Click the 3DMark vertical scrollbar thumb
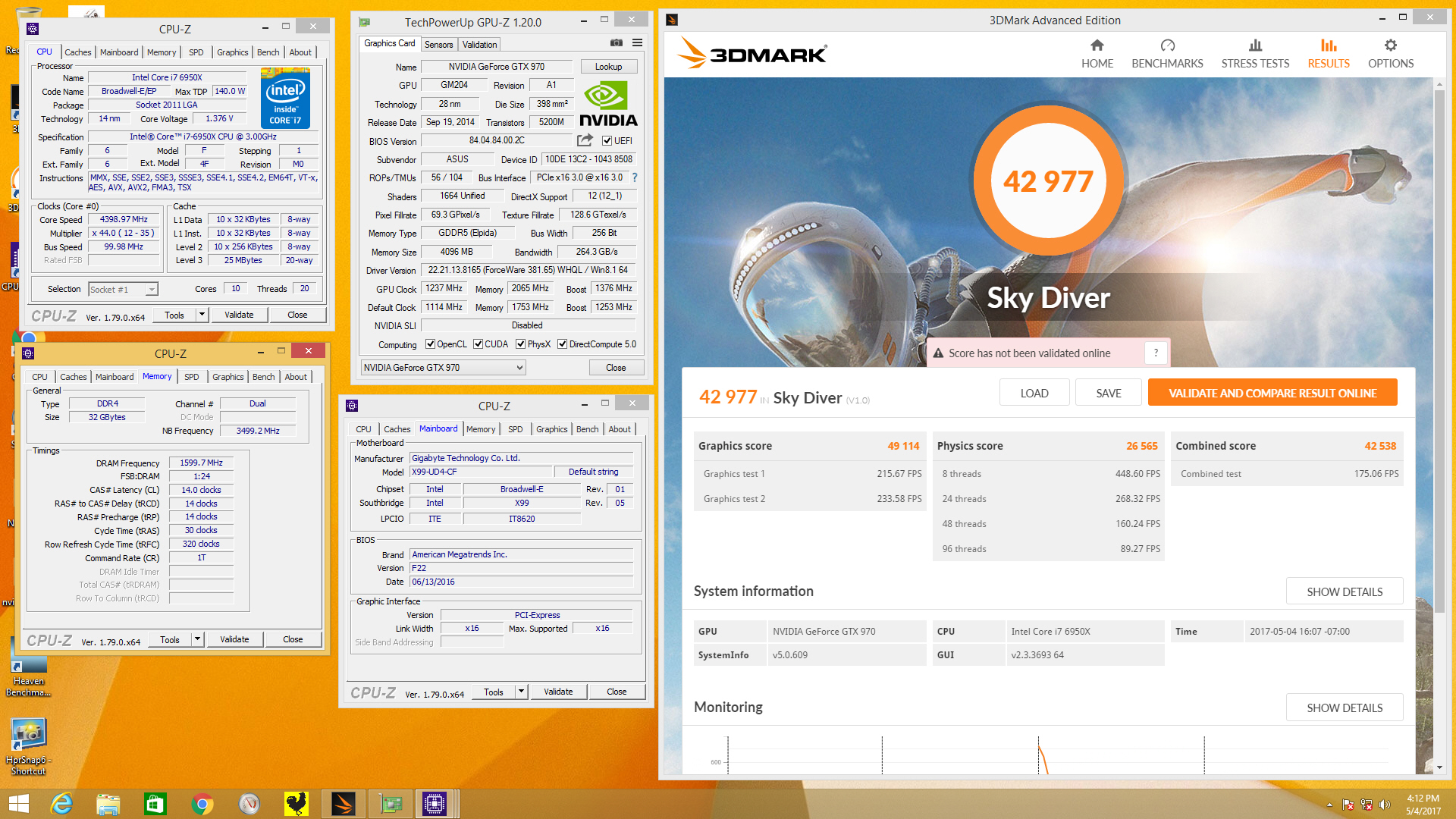 coord(1439,350)
